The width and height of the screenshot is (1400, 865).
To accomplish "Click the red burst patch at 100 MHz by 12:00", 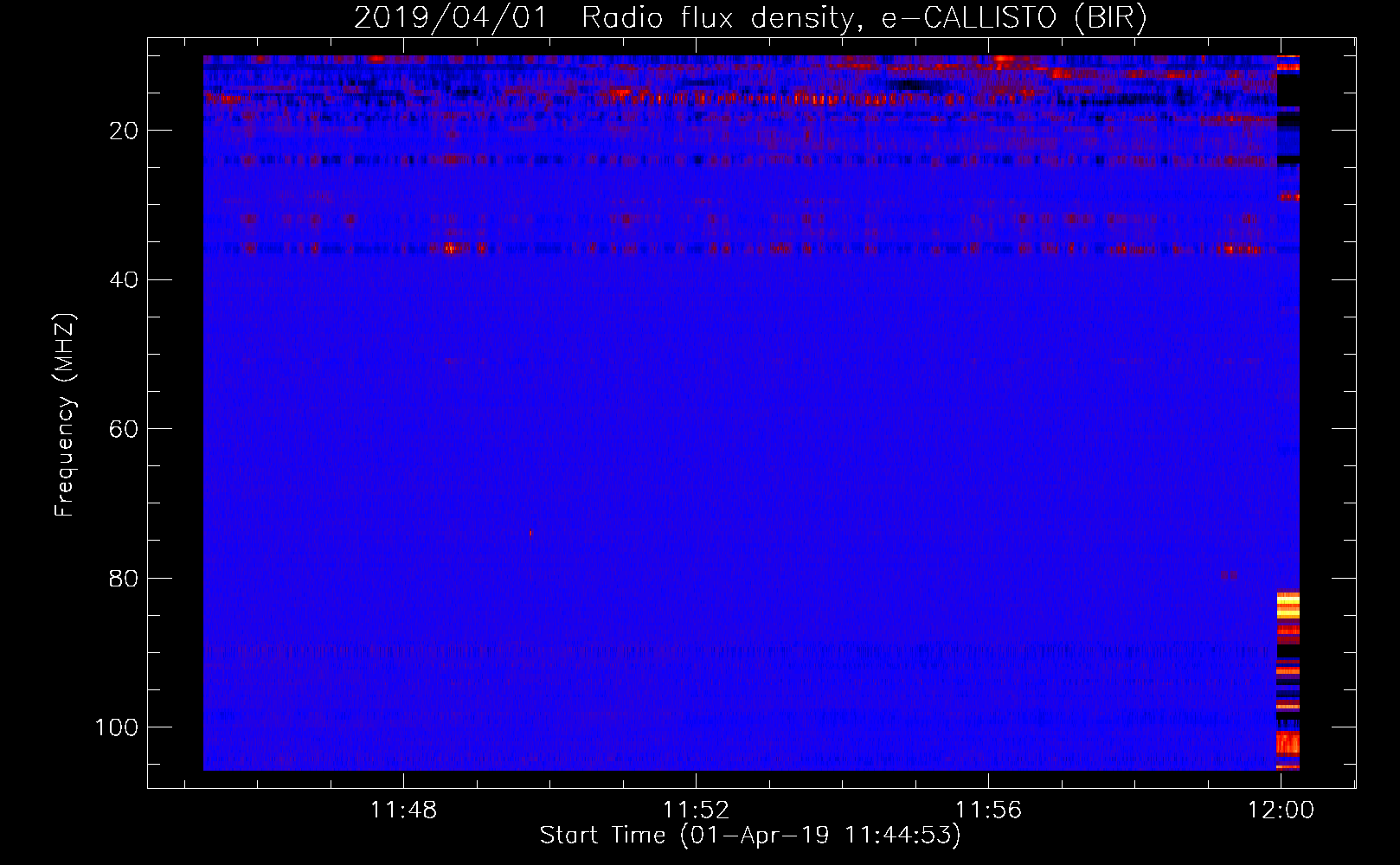I will 1288,743.
